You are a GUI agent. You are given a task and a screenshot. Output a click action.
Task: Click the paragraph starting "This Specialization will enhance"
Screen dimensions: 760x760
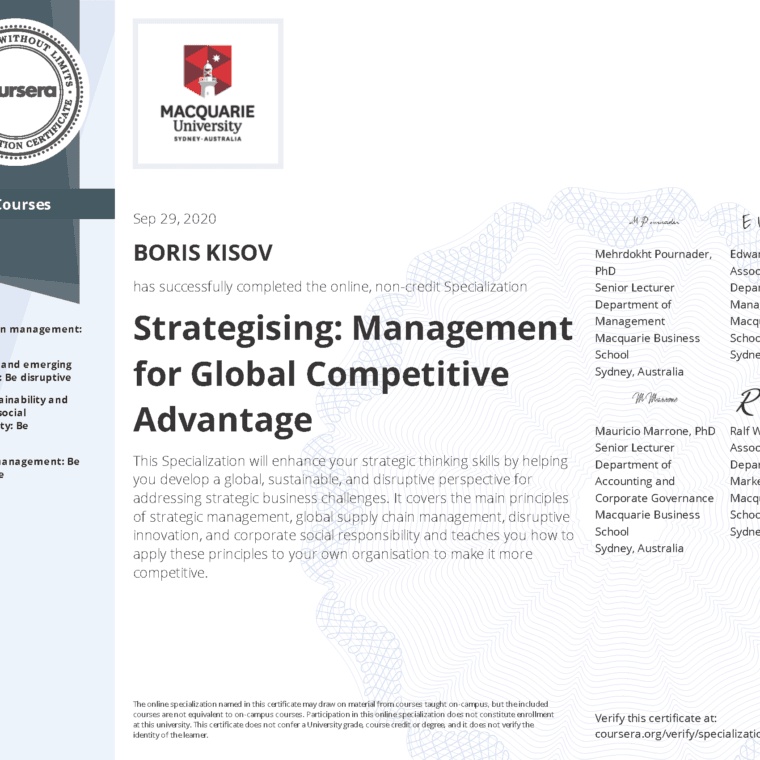tap(353, 517)
